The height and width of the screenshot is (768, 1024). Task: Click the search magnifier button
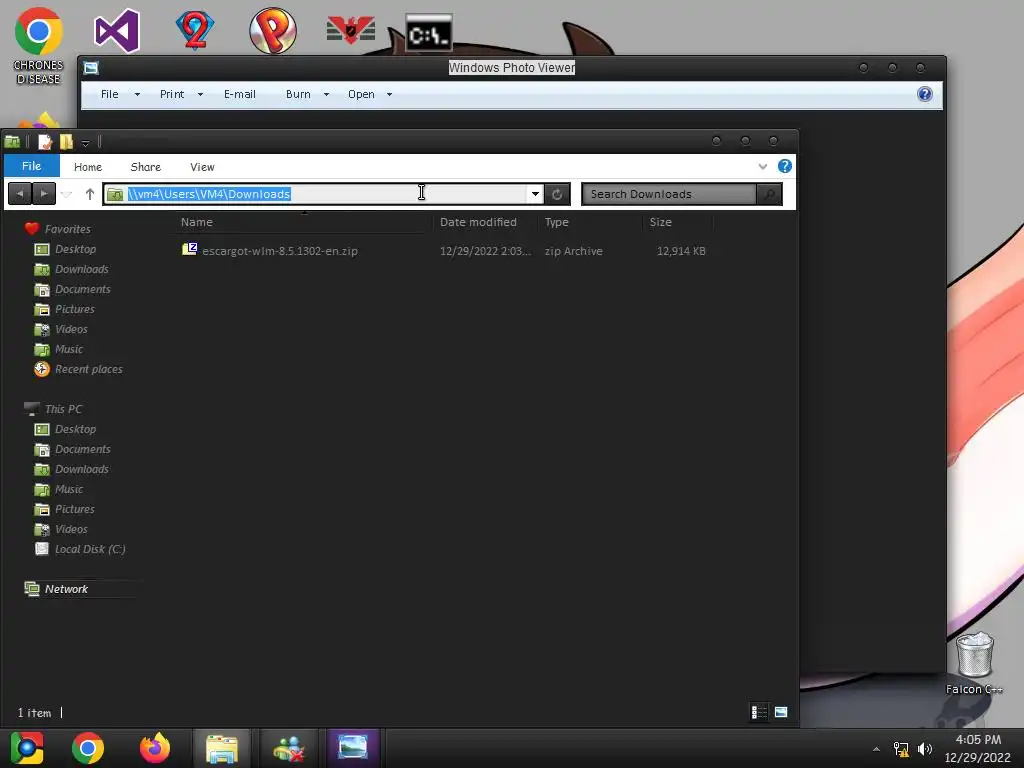pyautogui.click(x=769, y=194)
